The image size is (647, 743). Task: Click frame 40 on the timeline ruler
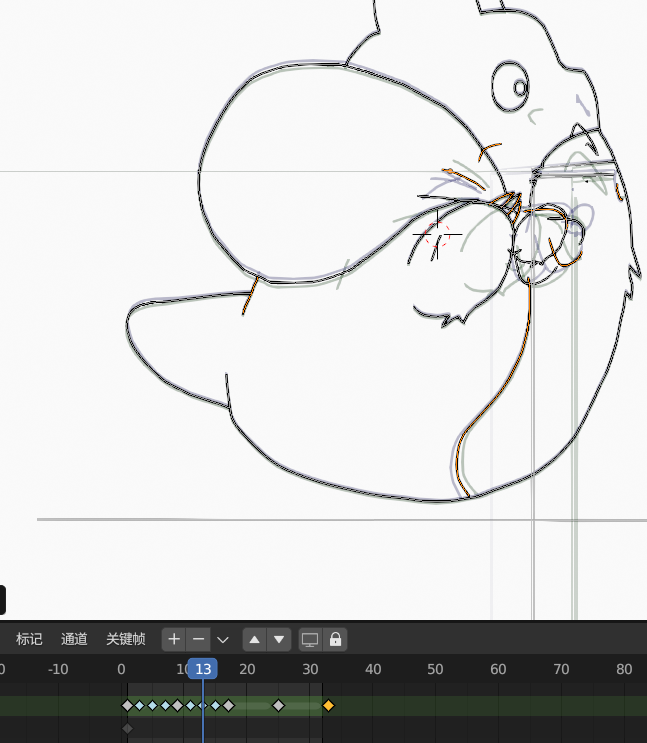[373, 669]
